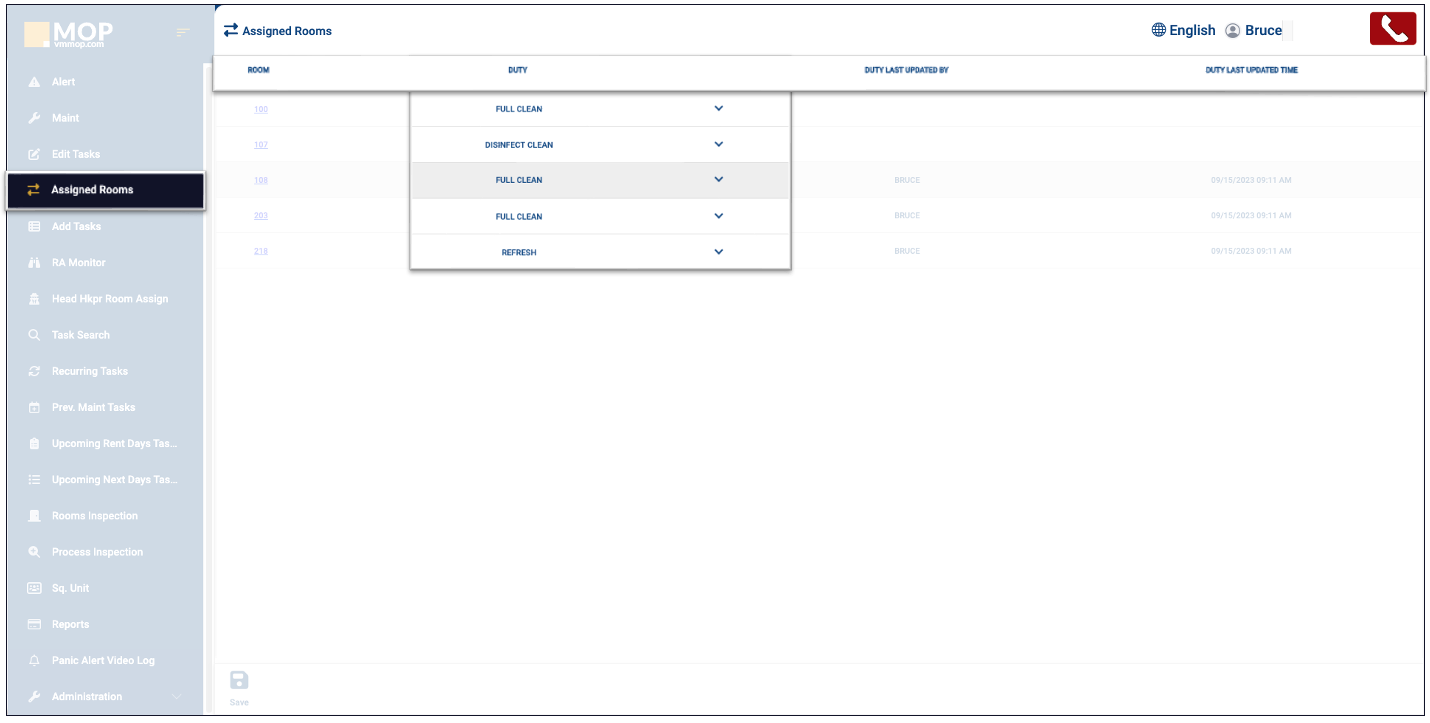Image resolution: width=1430 pixels, height=723 pixels.
Task: Click the red phone call icon
Action: coord(1392,29)
